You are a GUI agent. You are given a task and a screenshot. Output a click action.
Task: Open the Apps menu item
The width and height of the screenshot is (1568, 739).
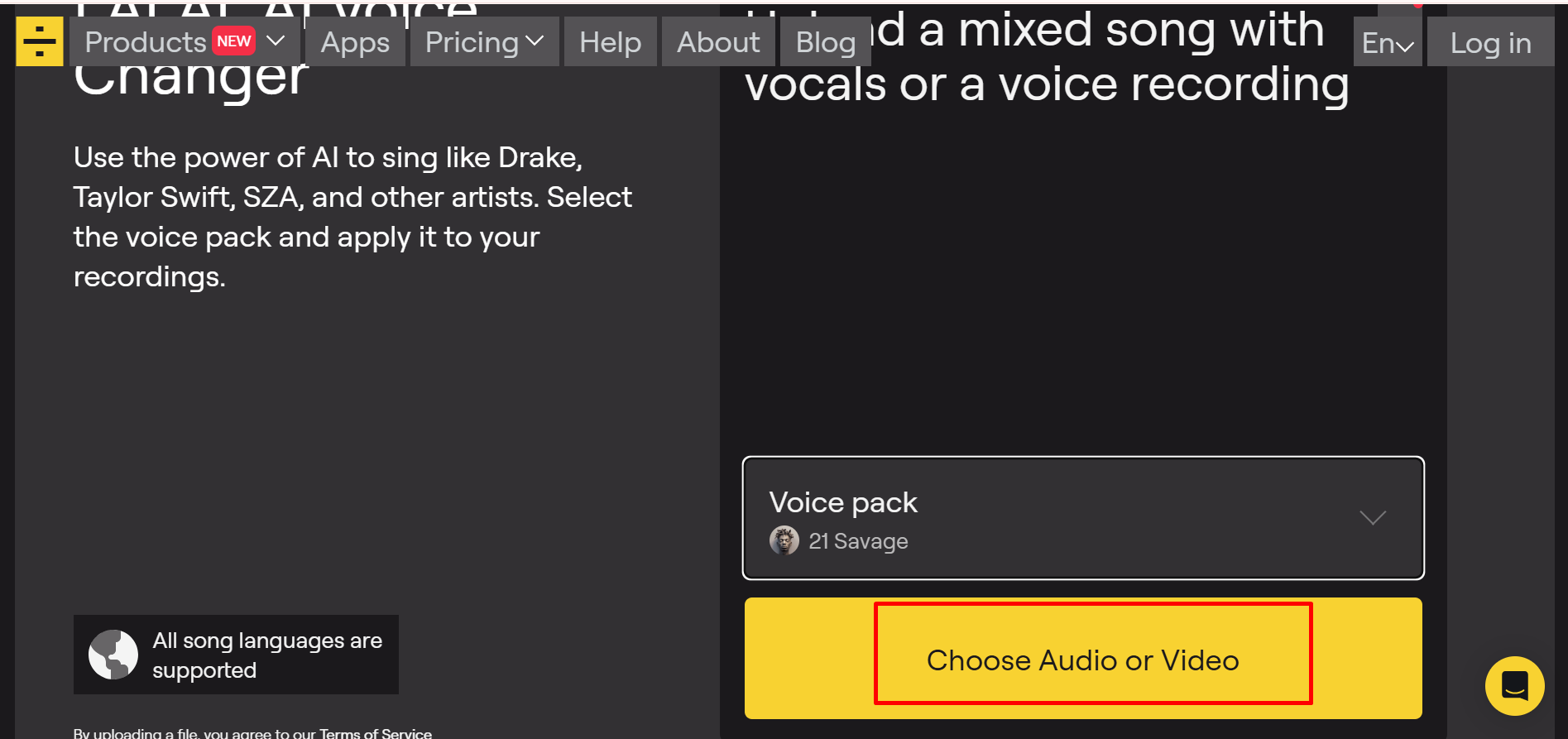355,41
